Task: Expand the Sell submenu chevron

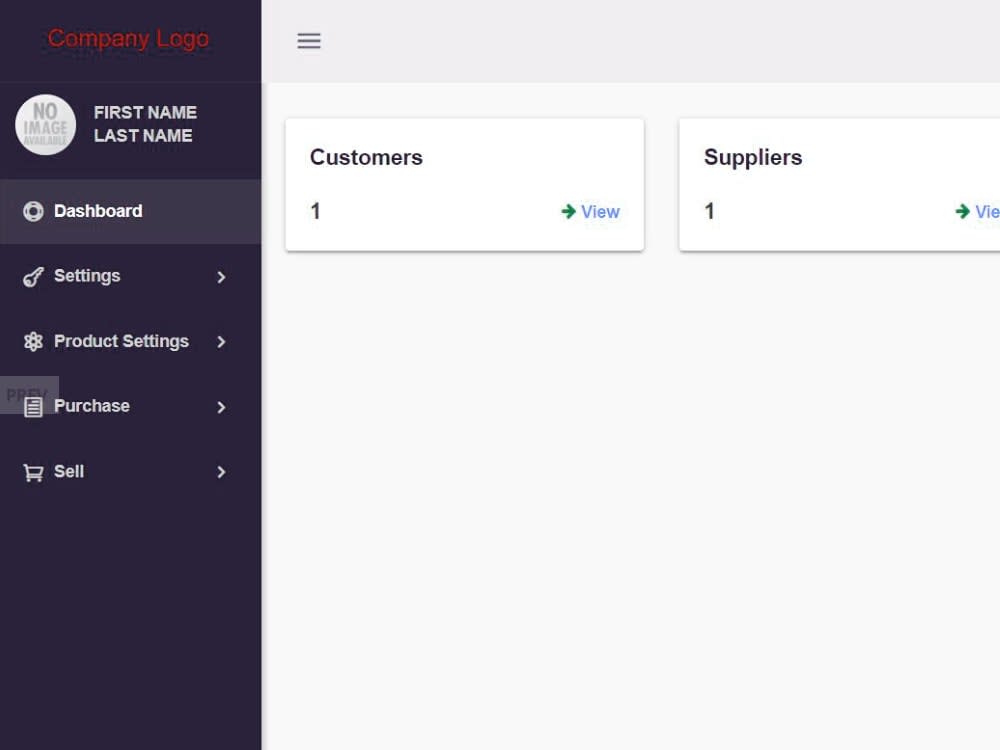Action: [x=221, y=472]
